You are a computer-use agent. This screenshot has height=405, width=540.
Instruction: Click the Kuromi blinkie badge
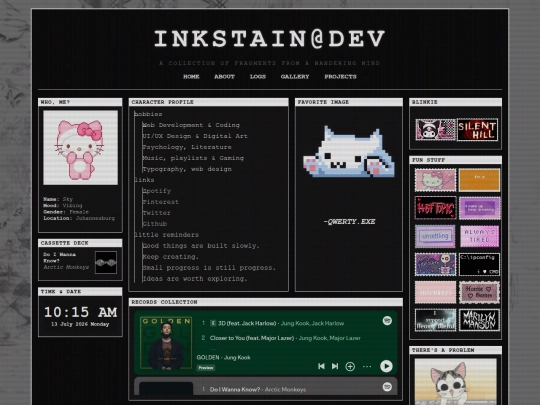pos(435,129)
